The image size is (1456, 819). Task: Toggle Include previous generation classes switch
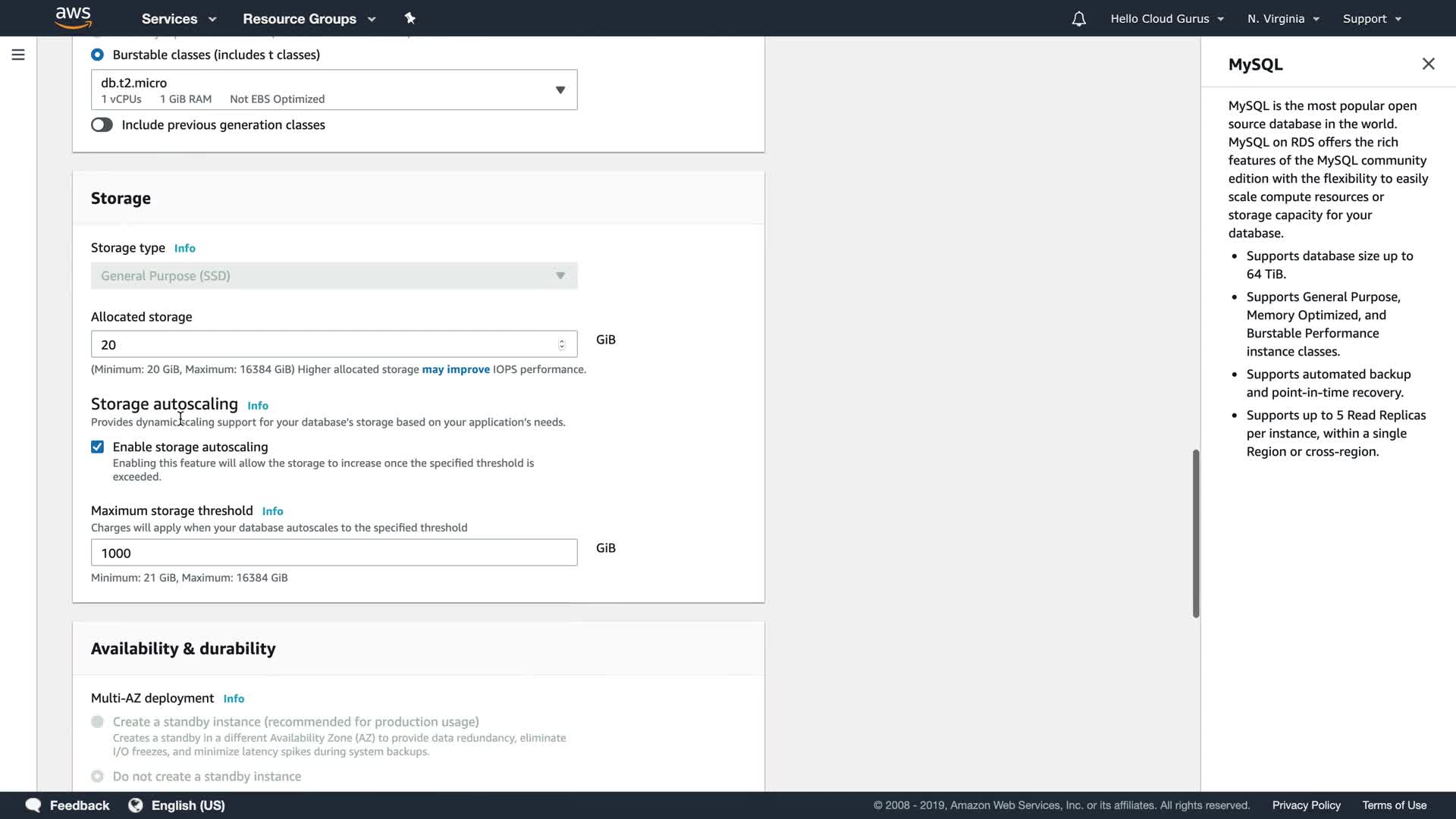click(x=102, y=125)
